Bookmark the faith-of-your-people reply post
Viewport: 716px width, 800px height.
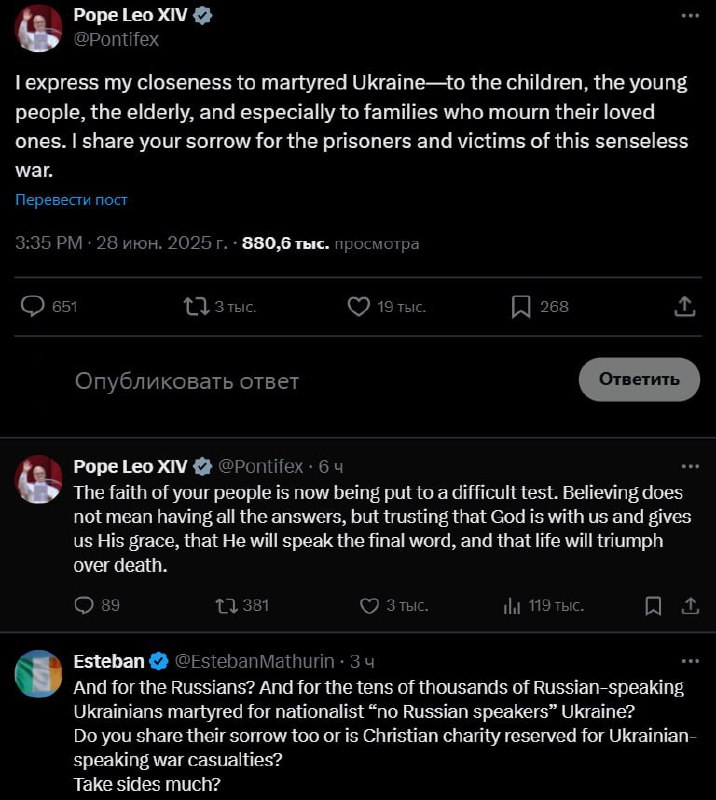653,605
